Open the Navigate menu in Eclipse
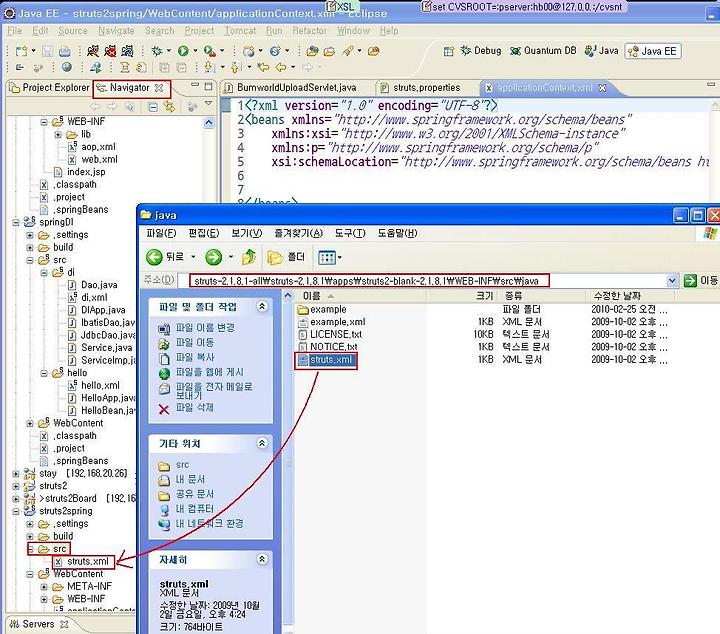The height and width of the screenshot is (634, 720). (x=116, y=31)
